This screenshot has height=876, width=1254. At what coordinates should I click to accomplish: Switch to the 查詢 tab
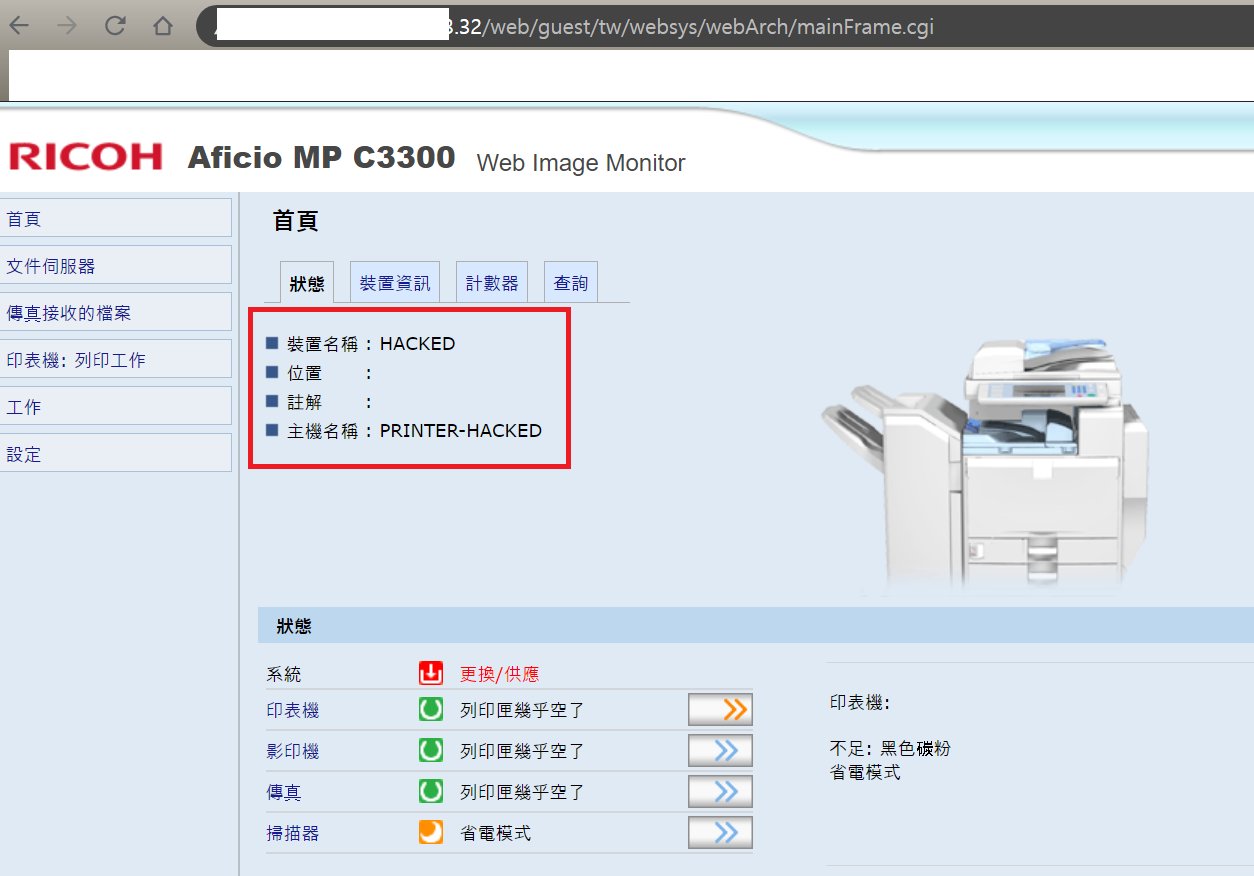click(x=571, y=283)
